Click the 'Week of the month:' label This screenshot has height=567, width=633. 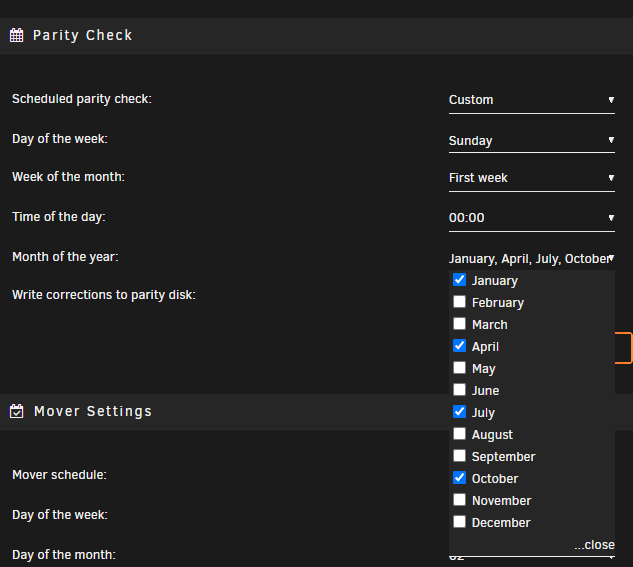click(x=68, y=177)
